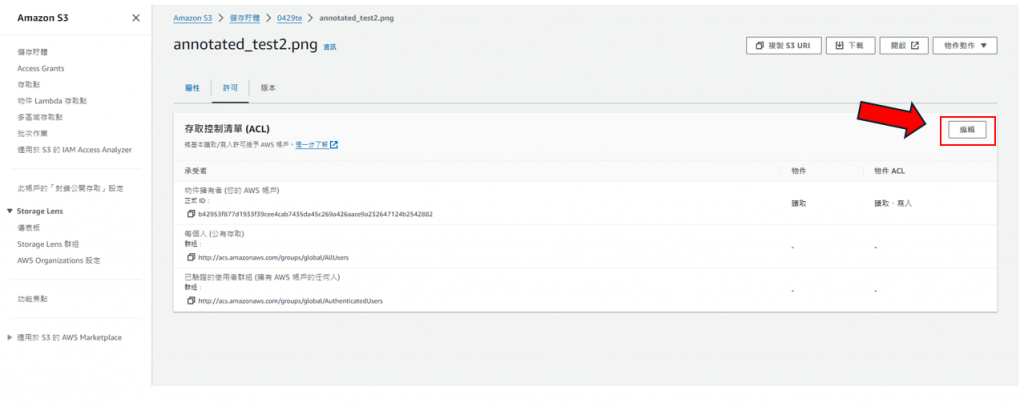Screen dimensions: 1024x407
Task: Click the 編輯 button for ACL
Action: 967,130
